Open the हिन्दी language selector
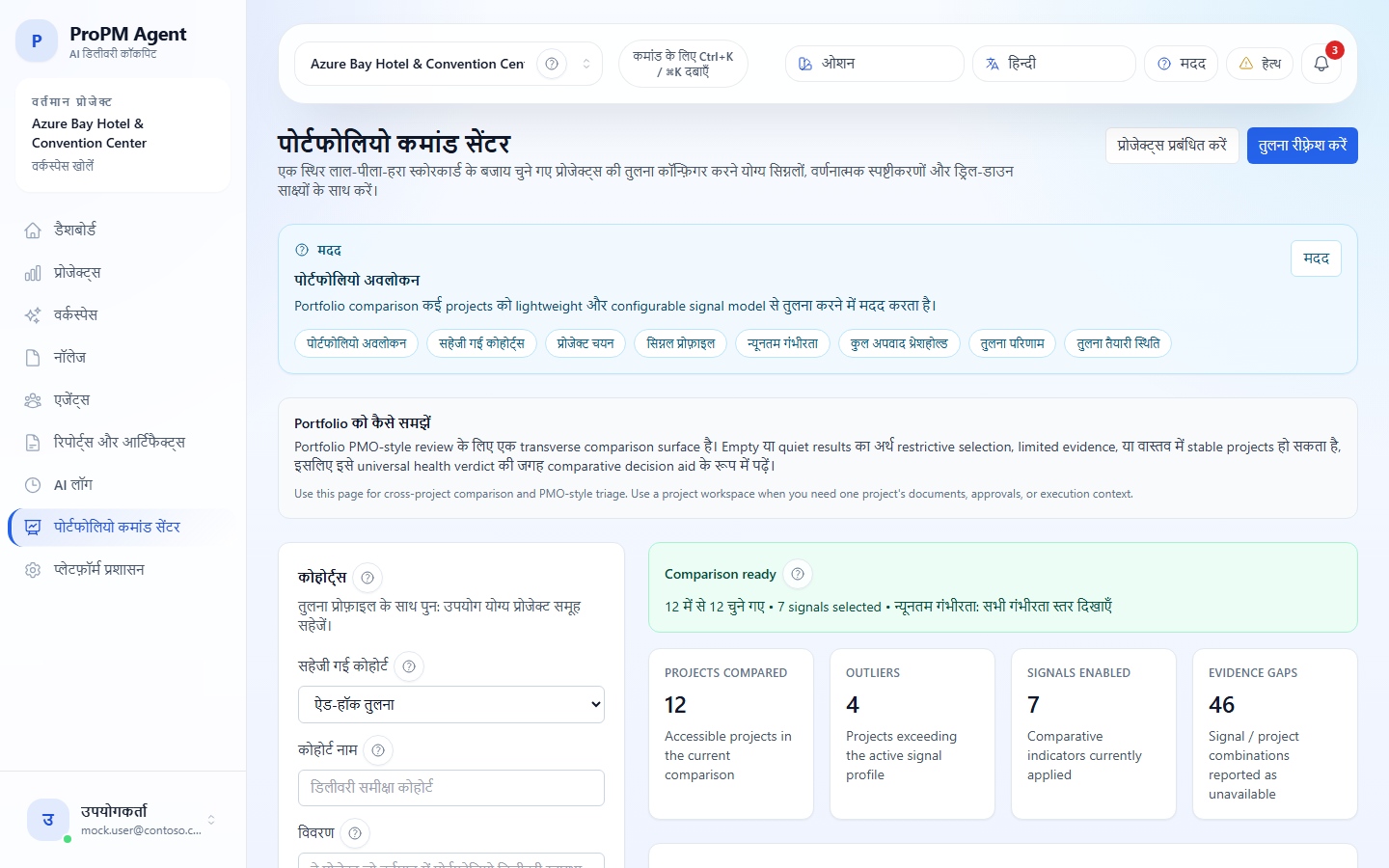The height and width of the screenshot is (868, 1389). (x=1053, y=64)
